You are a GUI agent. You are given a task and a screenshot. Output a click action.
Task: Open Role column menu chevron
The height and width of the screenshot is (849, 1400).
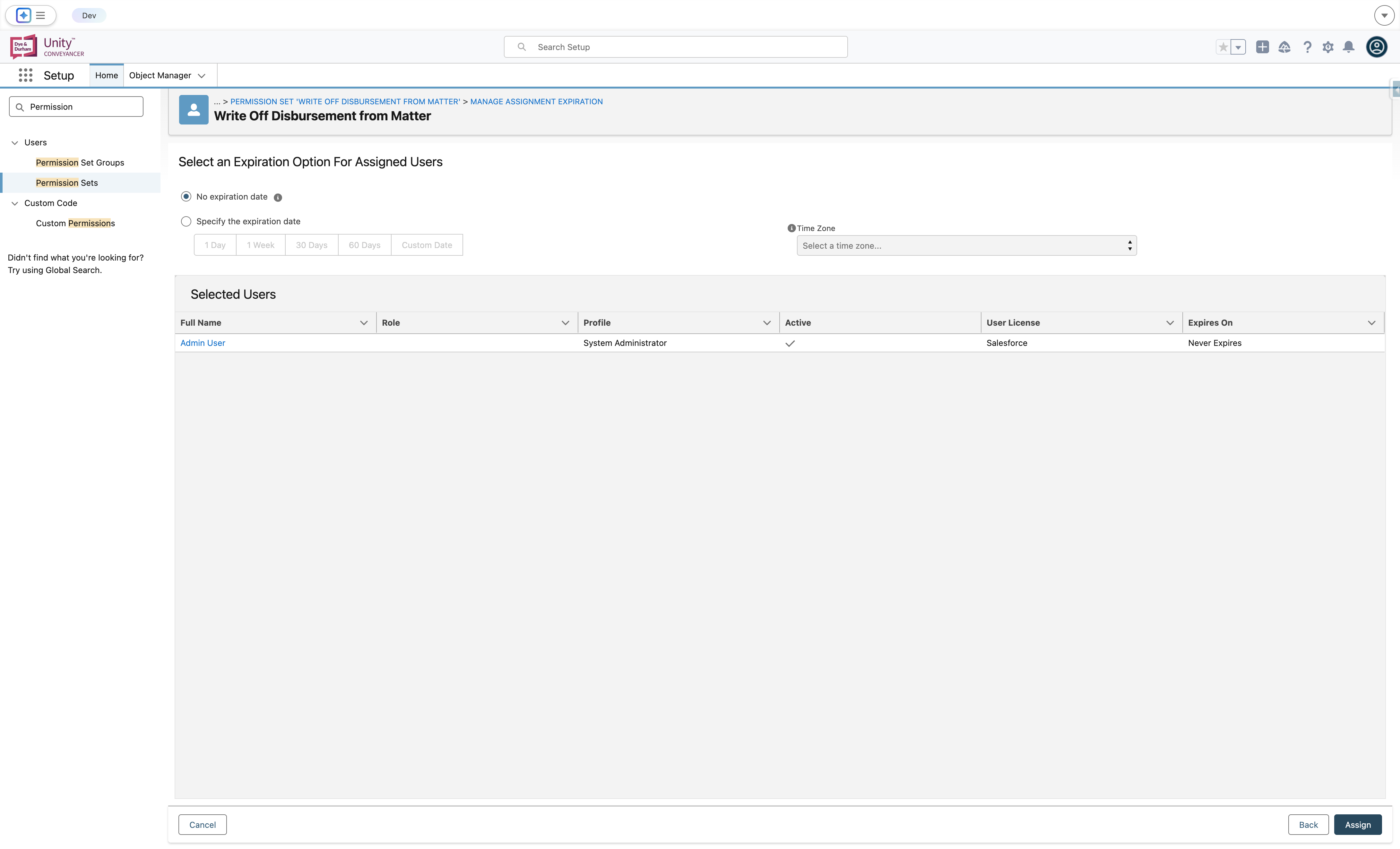(x=565, y=322)
